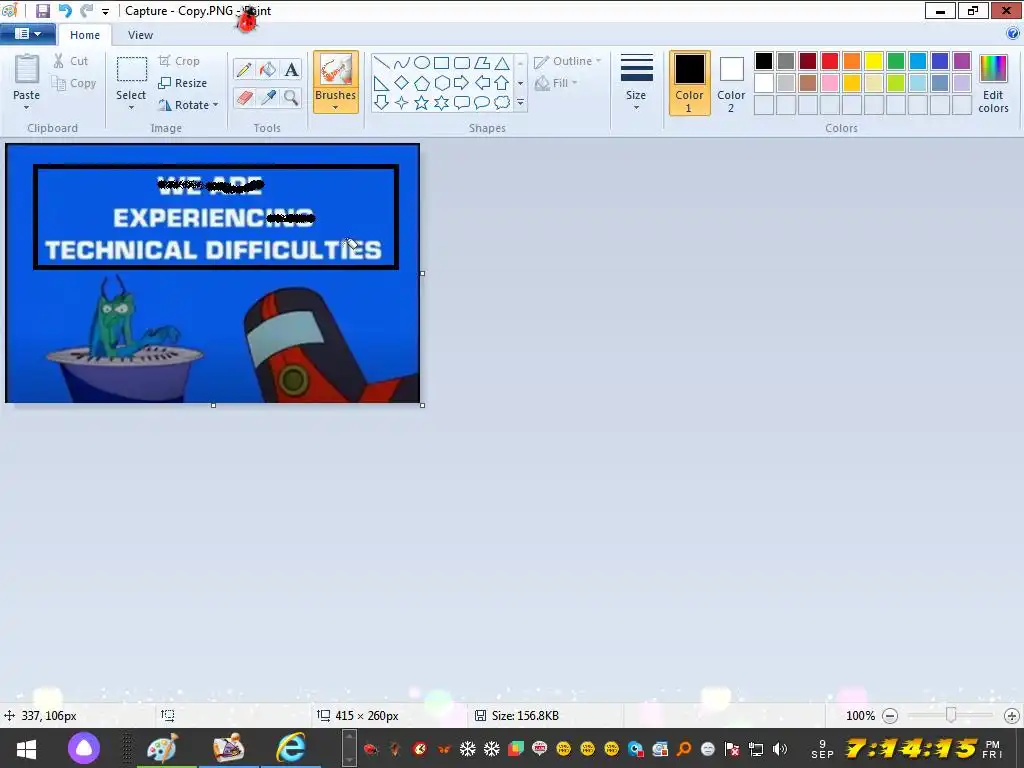The height and width of the screenshot is (768, 1024).
Task: Expand the Rotate dropdown
Action: (x=216, y=105)
